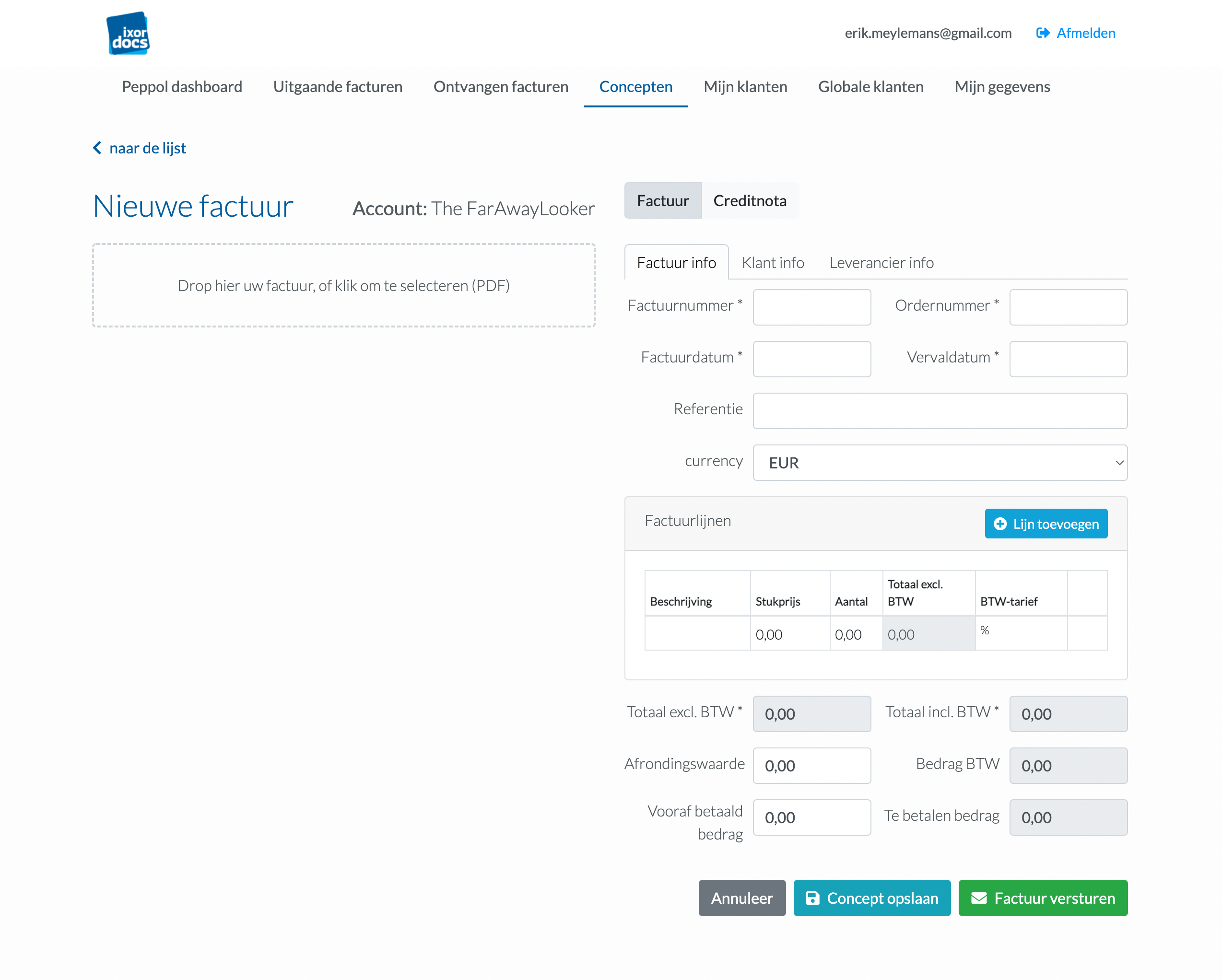1222x980 pixels.
Task: Focus the Vervaldatum input field
Action: tap(1069, 359)
